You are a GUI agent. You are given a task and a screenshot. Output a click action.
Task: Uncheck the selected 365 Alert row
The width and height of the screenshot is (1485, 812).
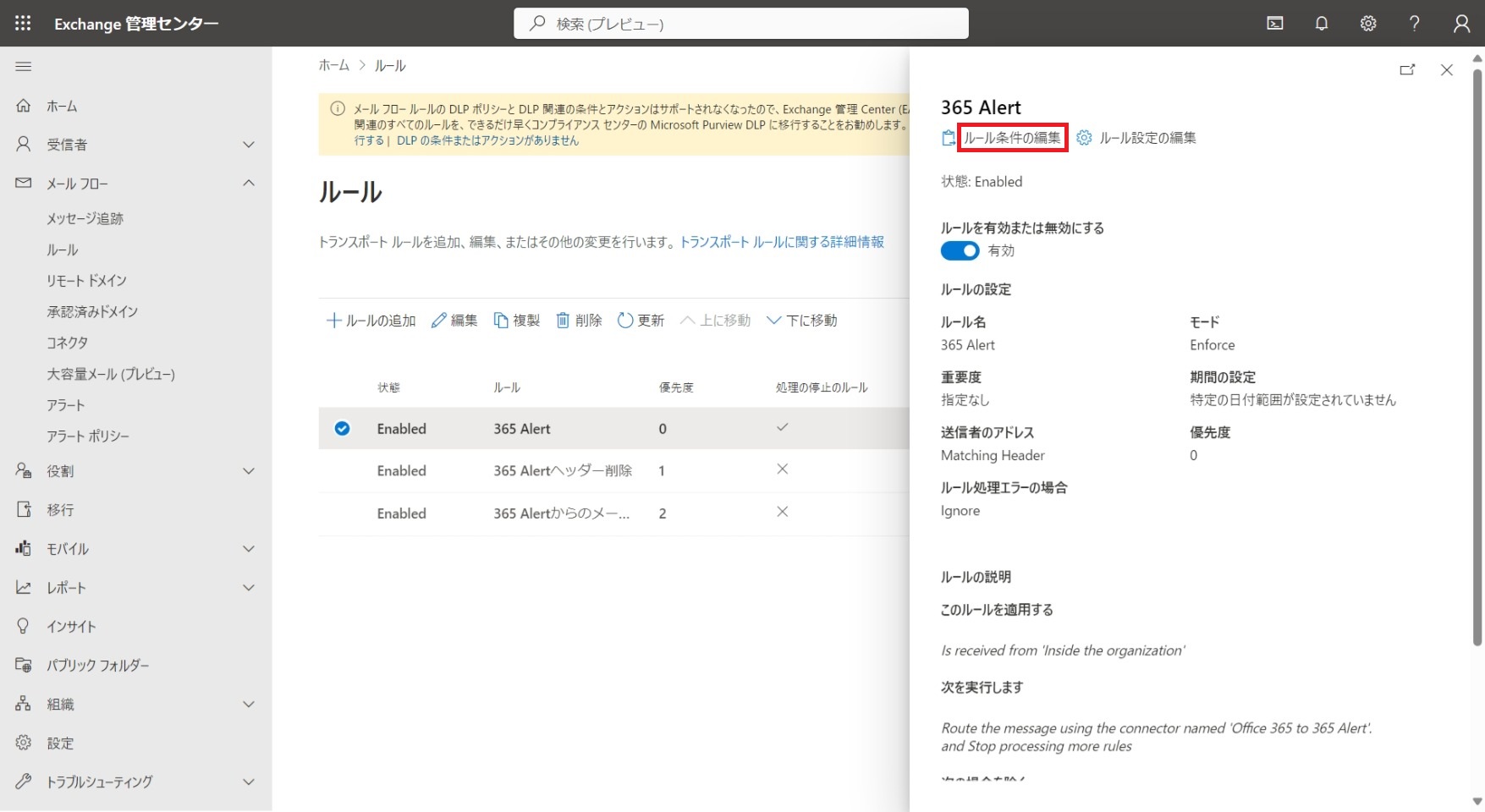pos(342,429)
